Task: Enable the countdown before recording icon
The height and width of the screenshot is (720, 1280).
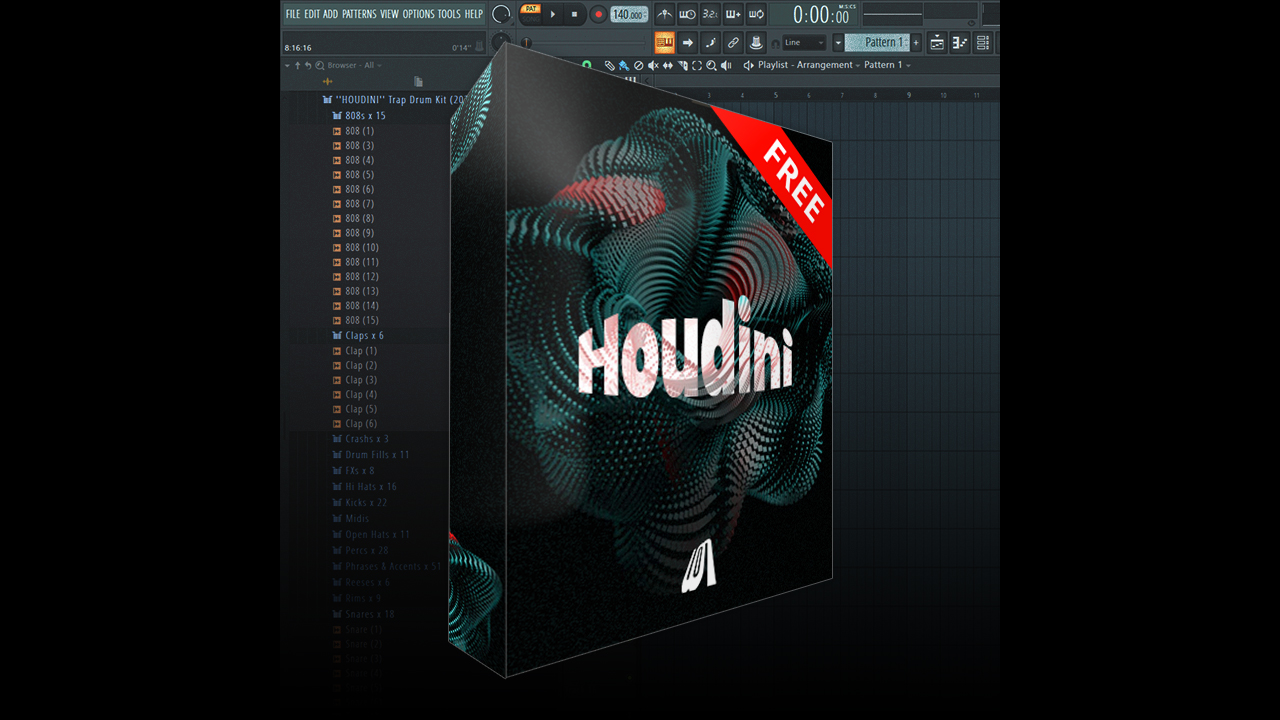Action: click(x=710, y=14)
